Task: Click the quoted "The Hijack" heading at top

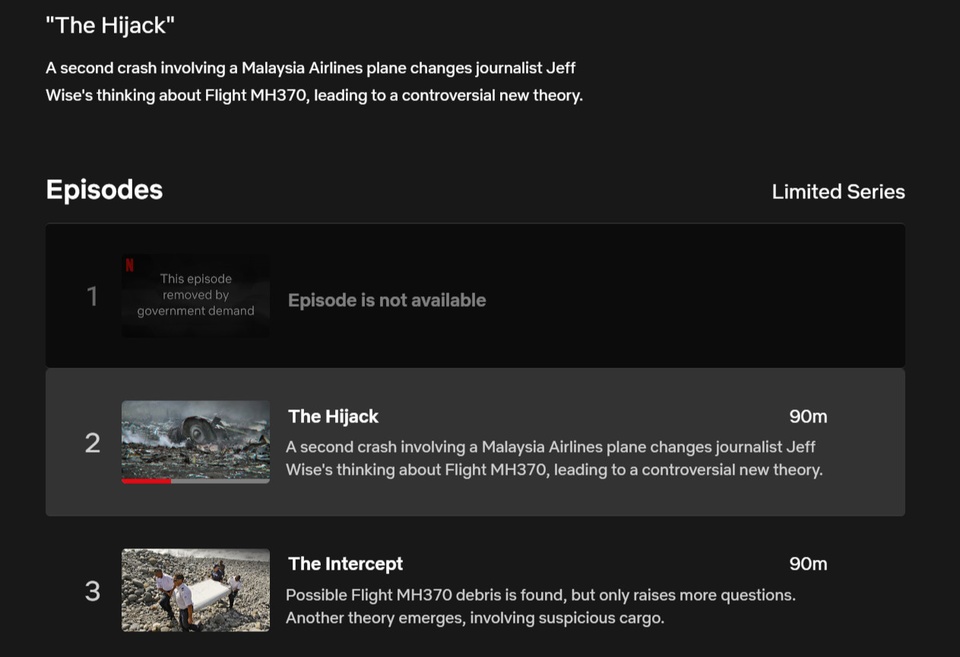Action: coord(110,26)
